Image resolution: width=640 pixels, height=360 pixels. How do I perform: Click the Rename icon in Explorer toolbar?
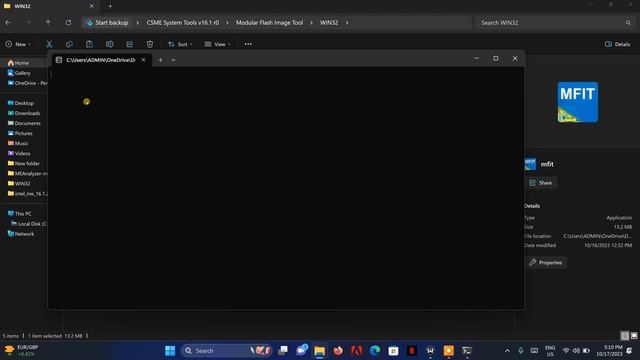point(109,44)
